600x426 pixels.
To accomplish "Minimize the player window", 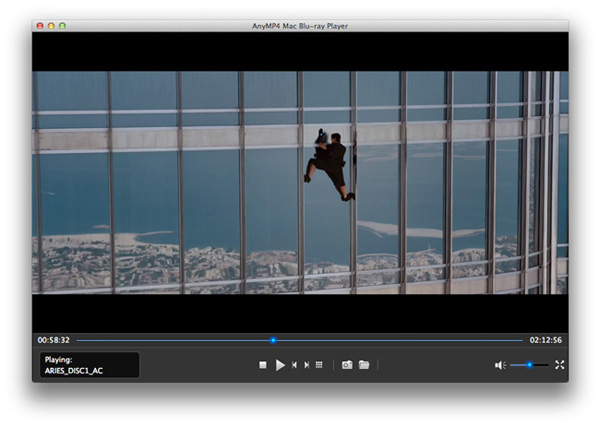I will coord(51,24).
